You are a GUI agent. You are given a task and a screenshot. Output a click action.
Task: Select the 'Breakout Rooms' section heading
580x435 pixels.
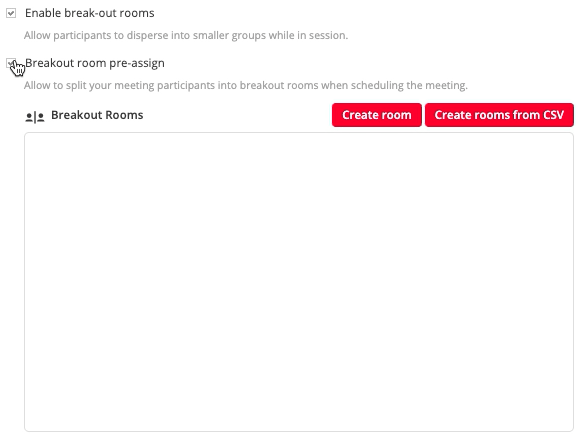(97, 115)
